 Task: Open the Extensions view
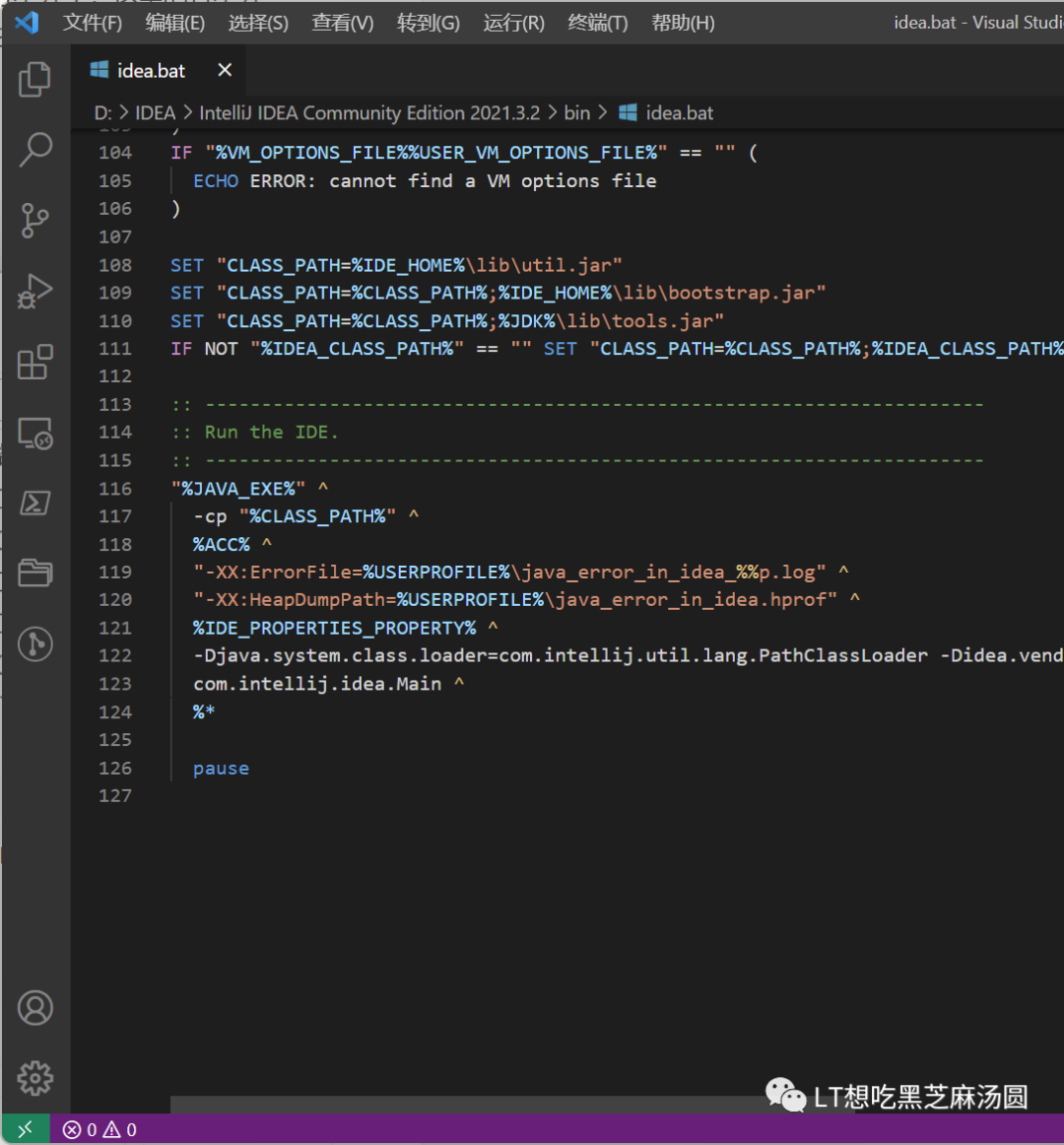point(35,362)
